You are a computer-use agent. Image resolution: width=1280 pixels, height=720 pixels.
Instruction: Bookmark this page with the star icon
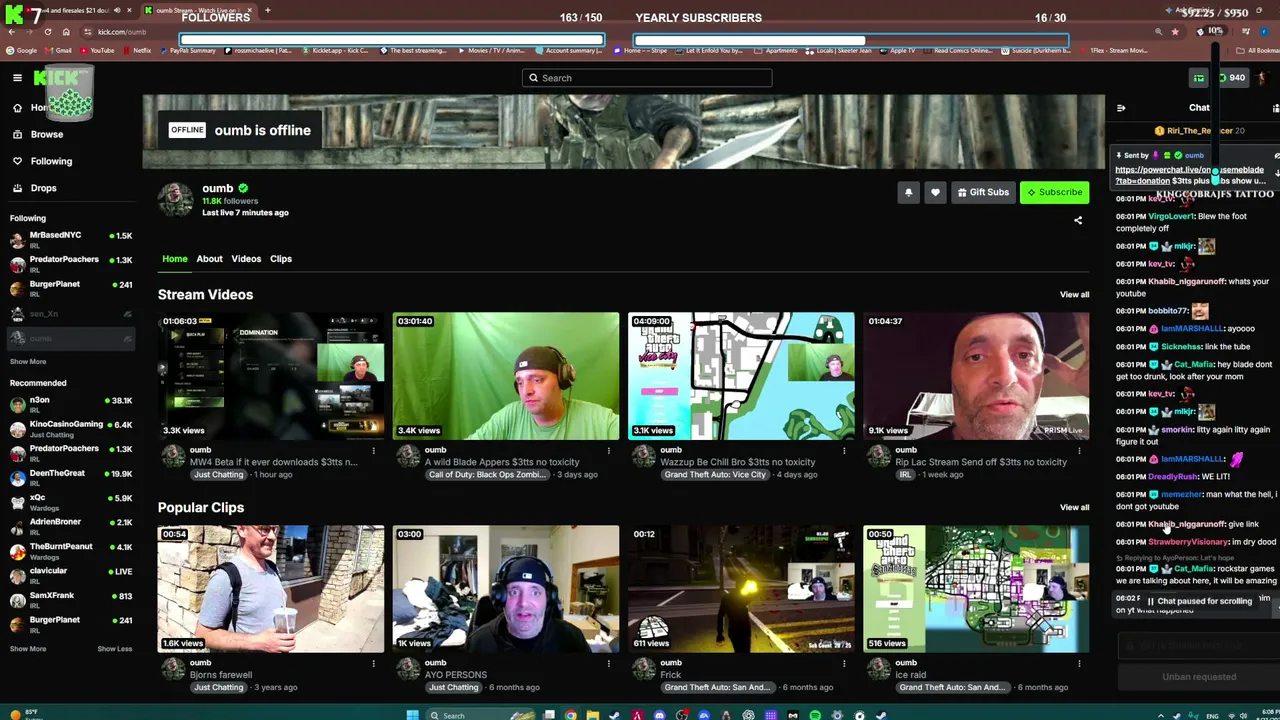pyautogui.click(x=1175, y=32)
